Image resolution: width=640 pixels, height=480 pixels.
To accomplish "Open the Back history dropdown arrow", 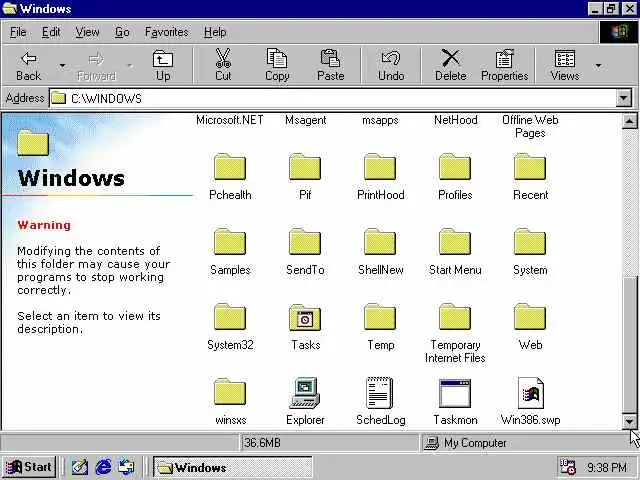I will (x=62, y=65).
